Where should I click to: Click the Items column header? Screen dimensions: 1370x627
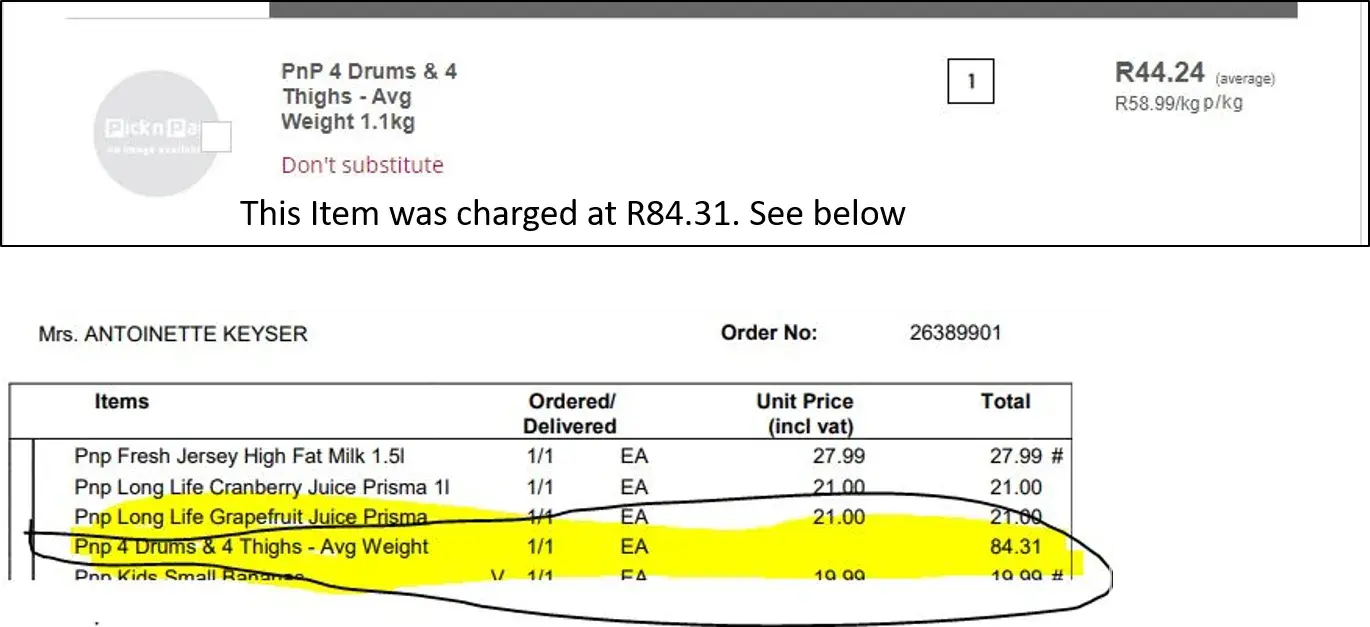click(x=121, y=402)
